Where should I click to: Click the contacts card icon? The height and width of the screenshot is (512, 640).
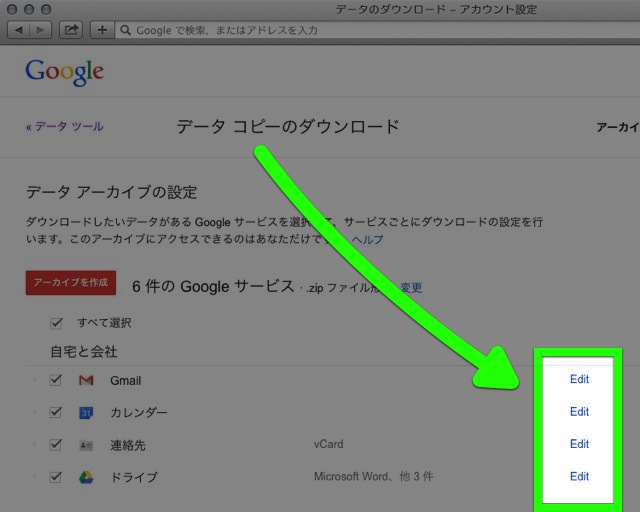(x=86, y=445)
